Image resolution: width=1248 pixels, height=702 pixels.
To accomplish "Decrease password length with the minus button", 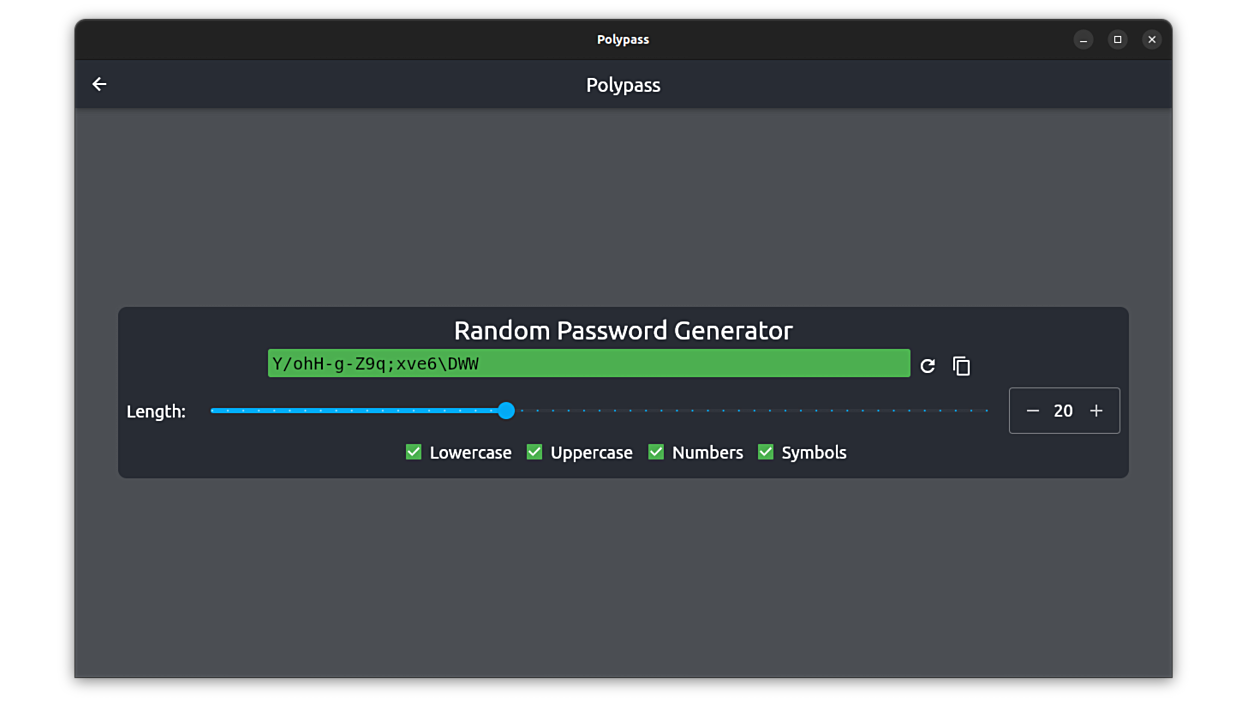I will pos(1033,410).
